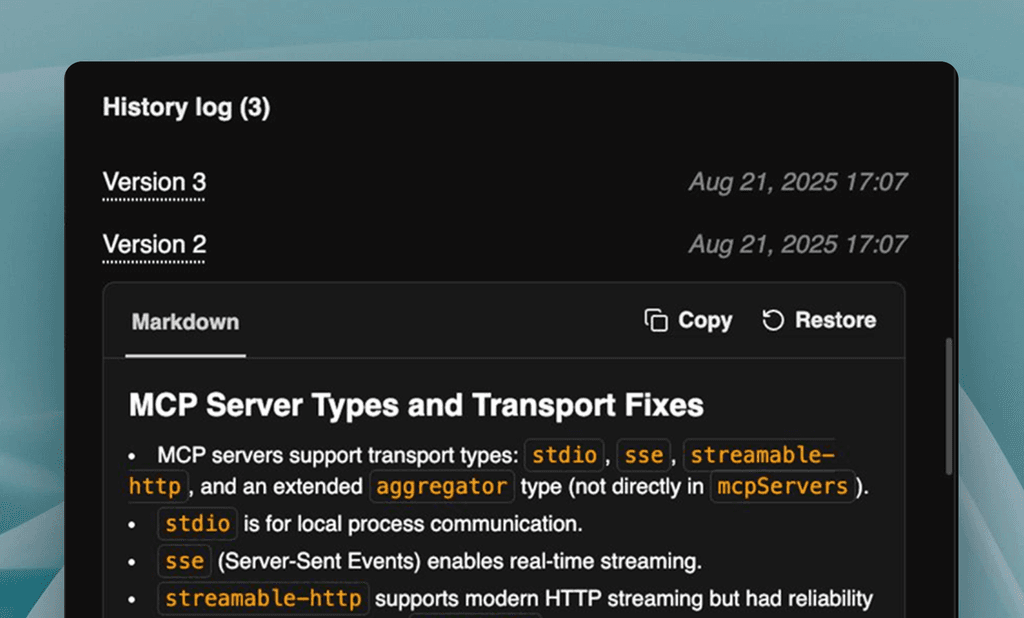The width and height of the screenshot is (1024, 618).
Task: Select the sse inline code badge
Action: click(643, 455)
